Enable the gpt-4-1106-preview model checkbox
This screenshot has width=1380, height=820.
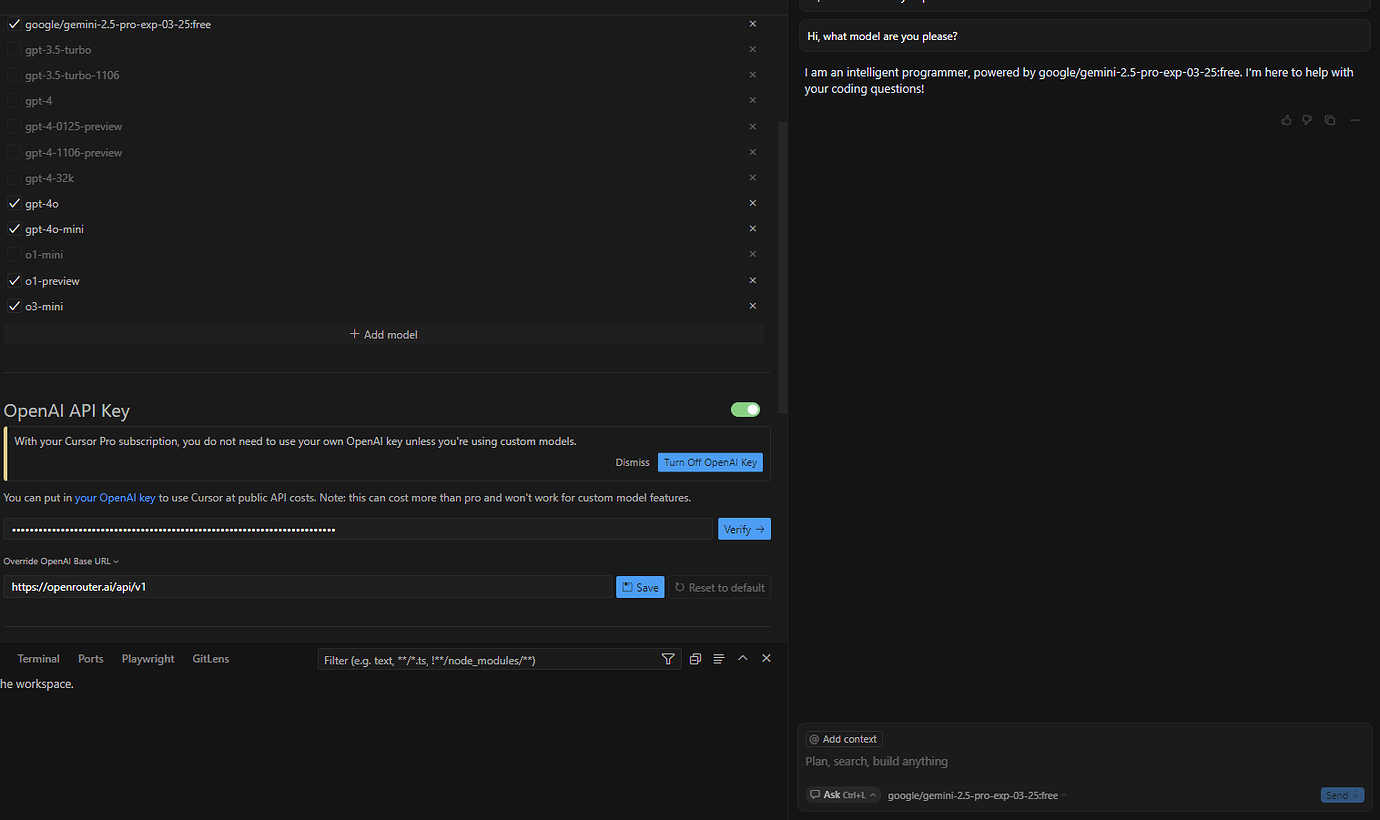tap(14, 152)
